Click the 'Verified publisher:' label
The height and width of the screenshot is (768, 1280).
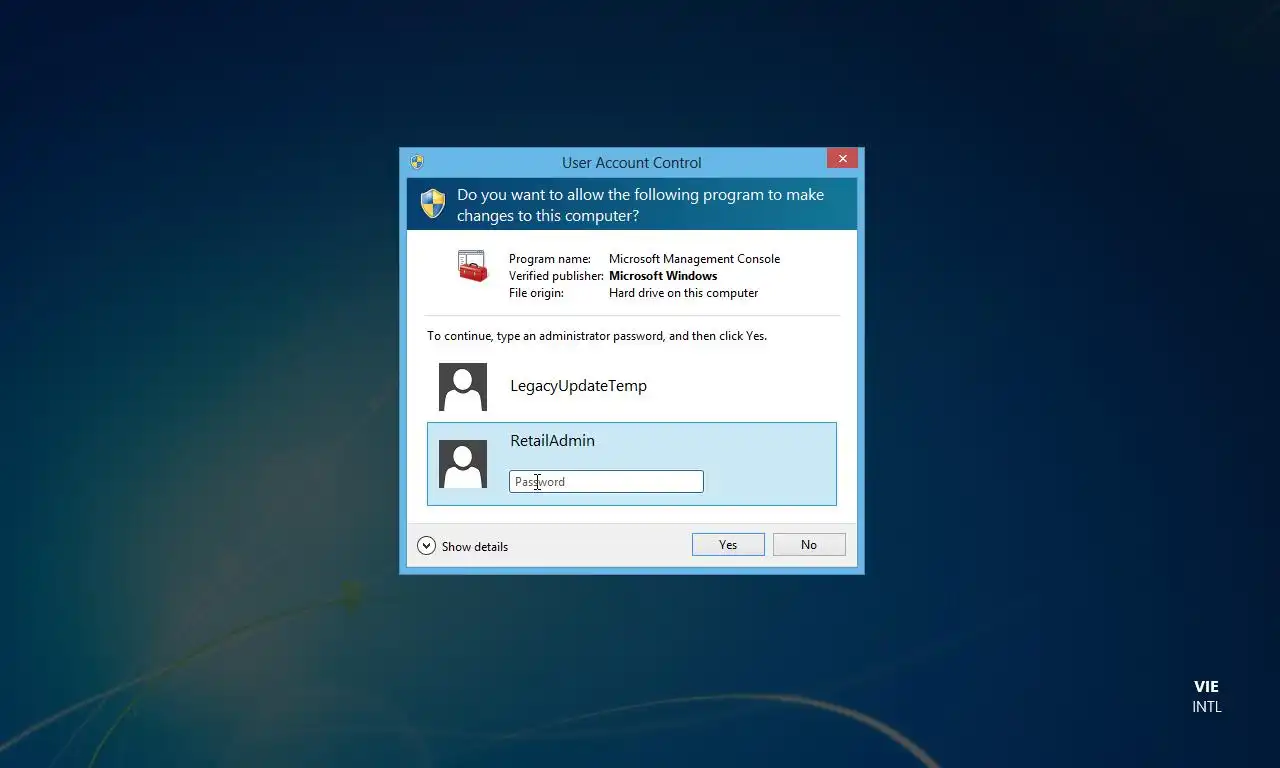click(556, 276)
